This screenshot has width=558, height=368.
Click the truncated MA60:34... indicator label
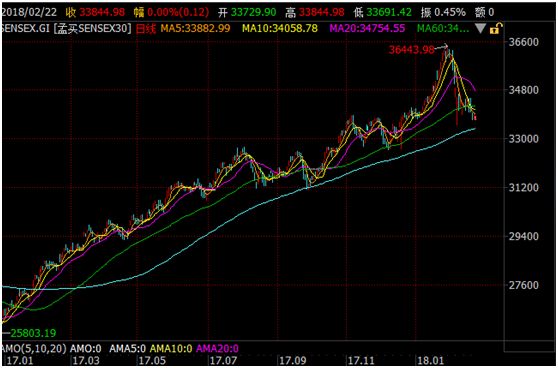pos(443,28)
